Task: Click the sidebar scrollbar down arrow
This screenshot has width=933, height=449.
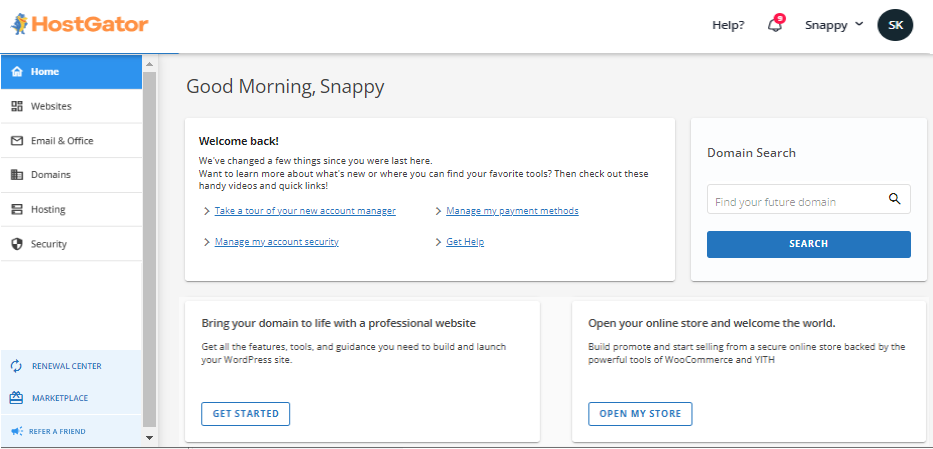Action: (x=149, y=438)
